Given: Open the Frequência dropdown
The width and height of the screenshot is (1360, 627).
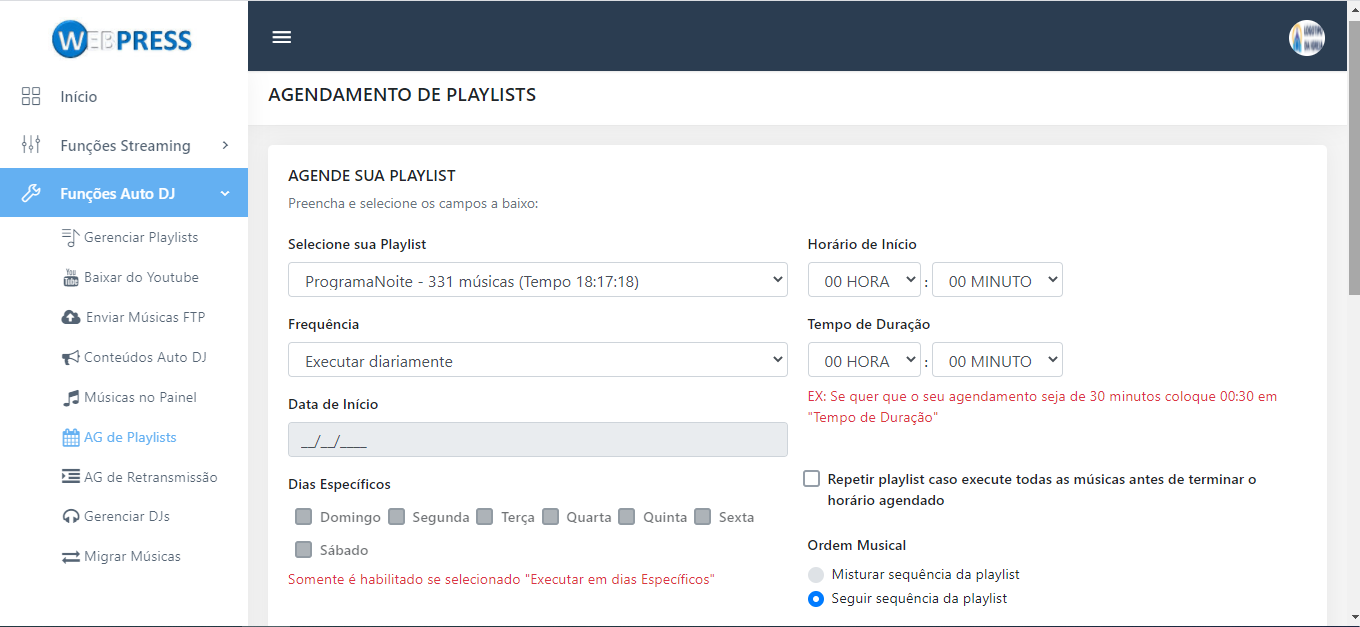Looking at the screenshot, I should (537, 361).
